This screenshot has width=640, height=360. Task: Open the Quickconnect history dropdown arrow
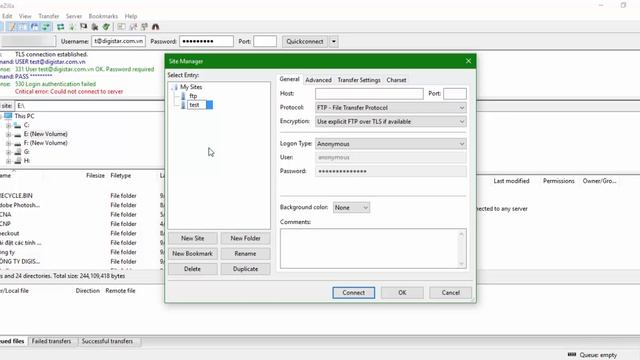coord(333,42)
